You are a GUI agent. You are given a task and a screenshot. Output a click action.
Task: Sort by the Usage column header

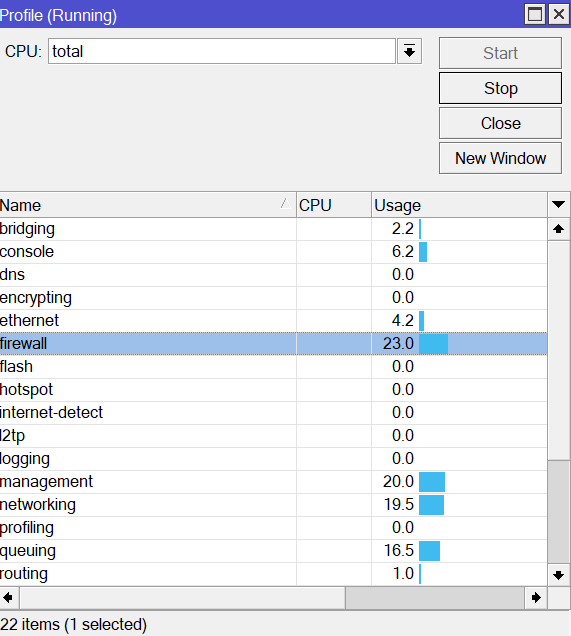pyautogui.click(x=459, y=205)
